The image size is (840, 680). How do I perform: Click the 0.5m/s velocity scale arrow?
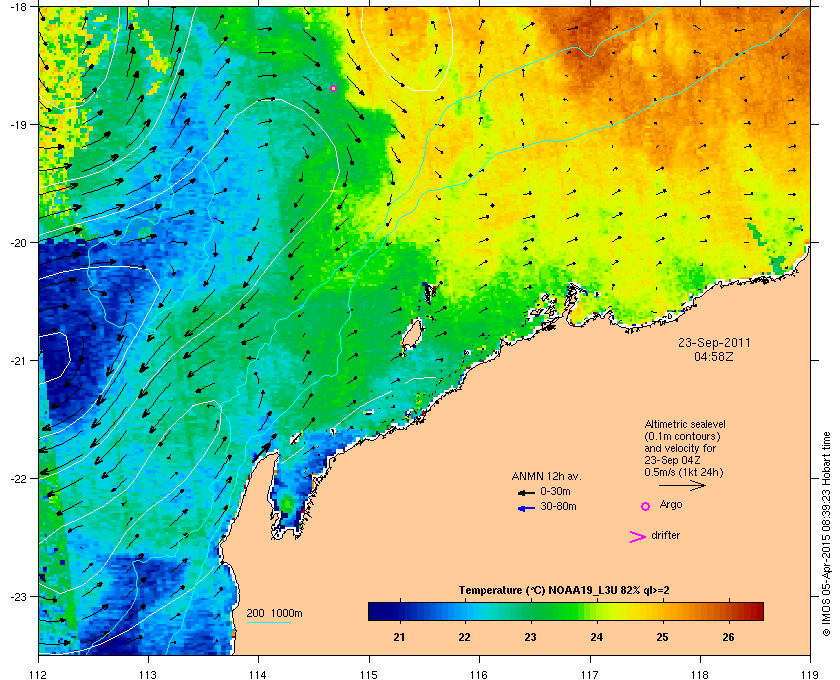tap(682, 485)
